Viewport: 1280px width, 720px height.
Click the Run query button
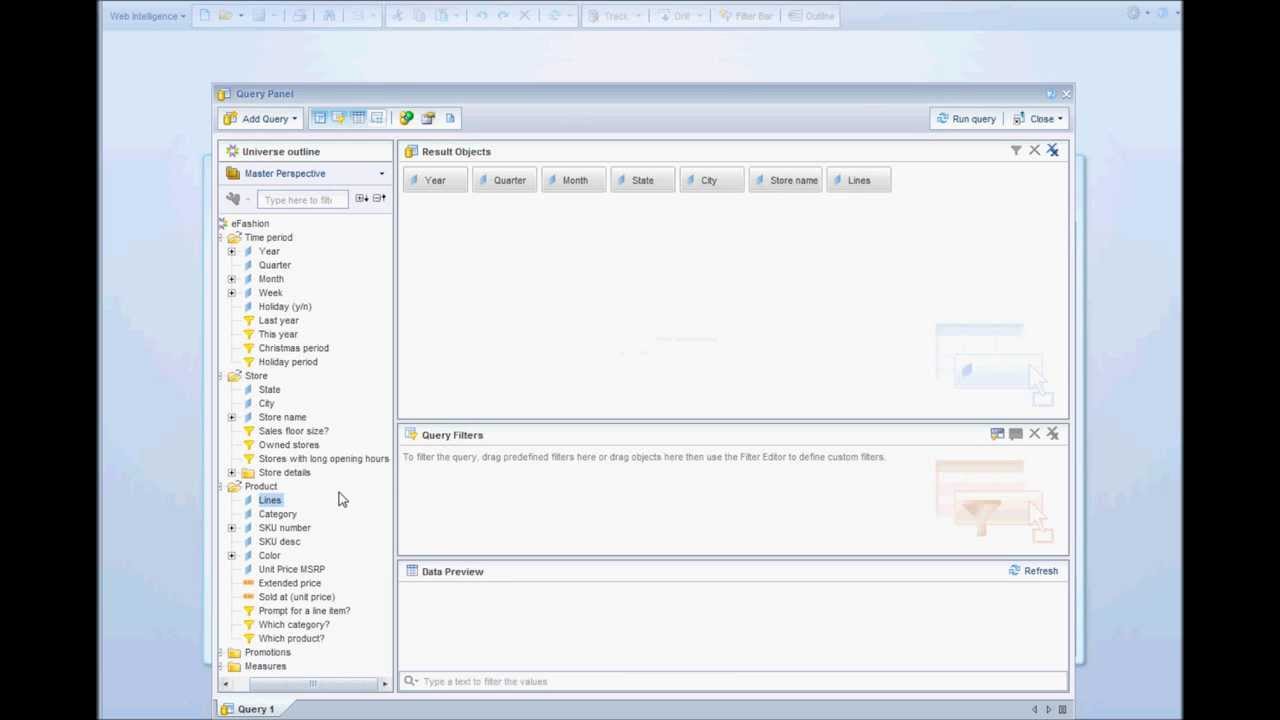pyautogui.click(x=965, y=119)
